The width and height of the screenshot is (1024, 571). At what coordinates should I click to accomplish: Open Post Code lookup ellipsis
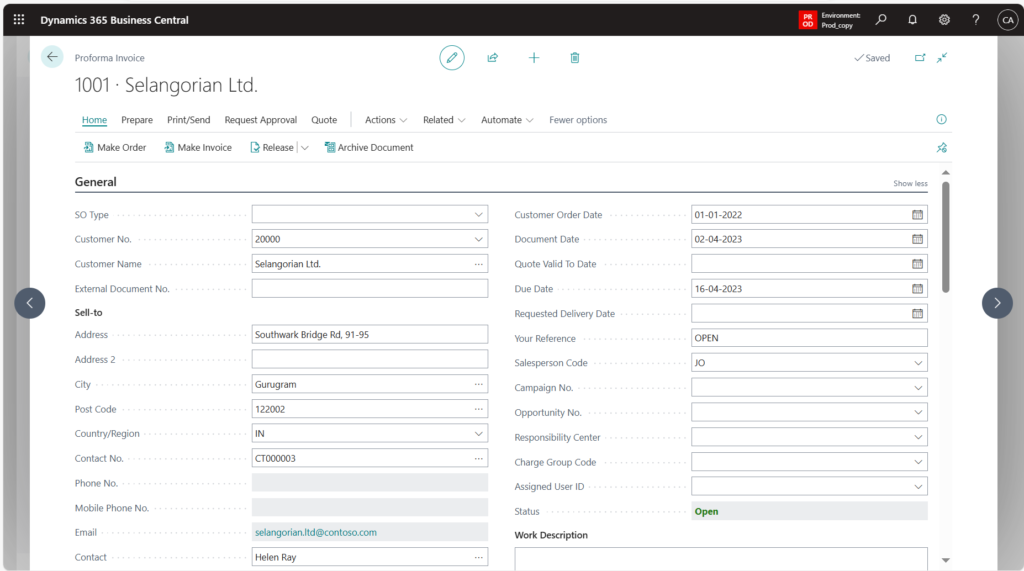479,409
